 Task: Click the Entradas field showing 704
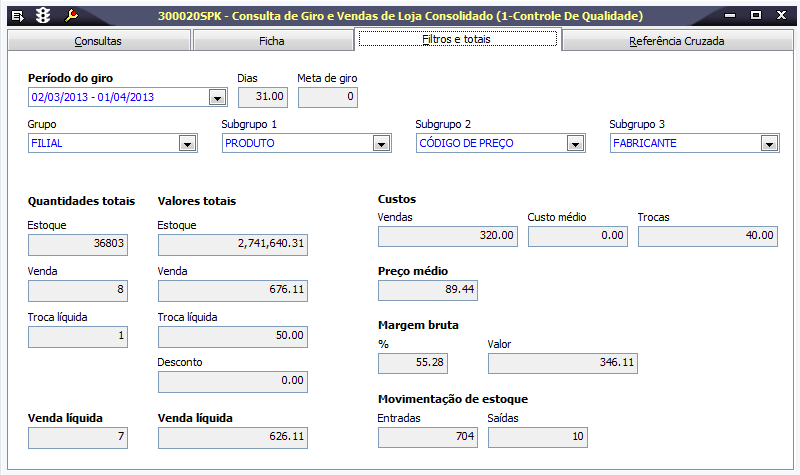[427, 437]
